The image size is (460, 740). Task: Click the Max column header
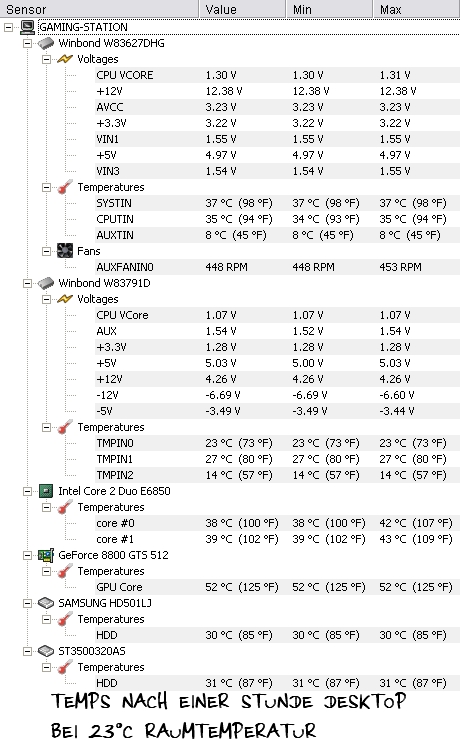(417, 9)
